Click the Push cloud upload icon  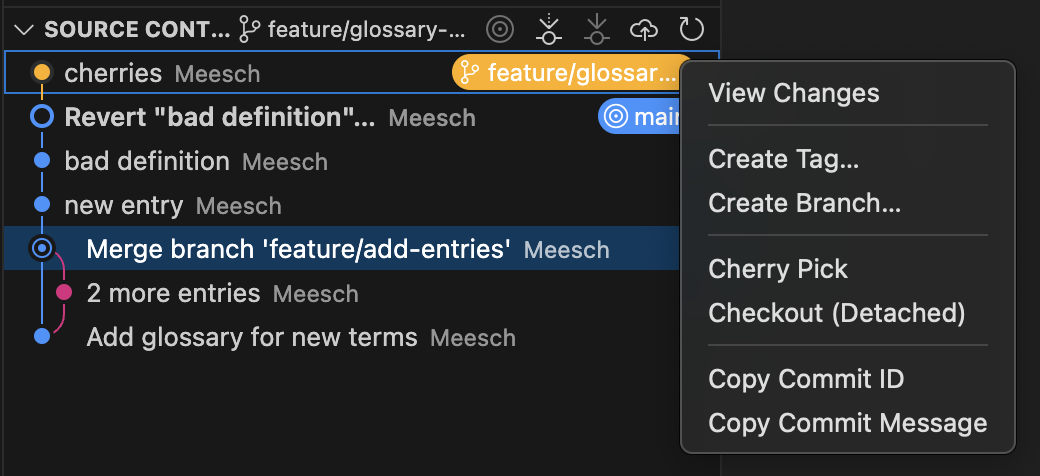click(x=644, y=29)
